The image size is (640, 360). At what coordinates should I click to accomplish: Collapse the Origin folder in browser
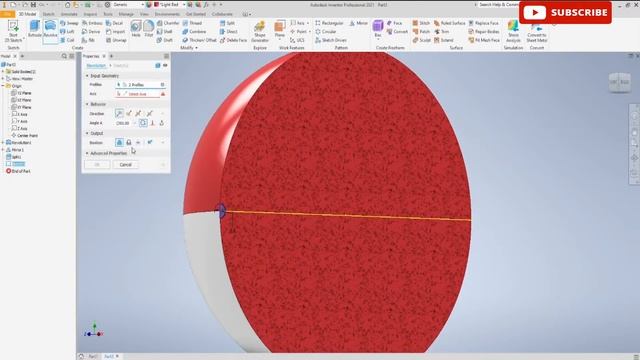[3, 86]
